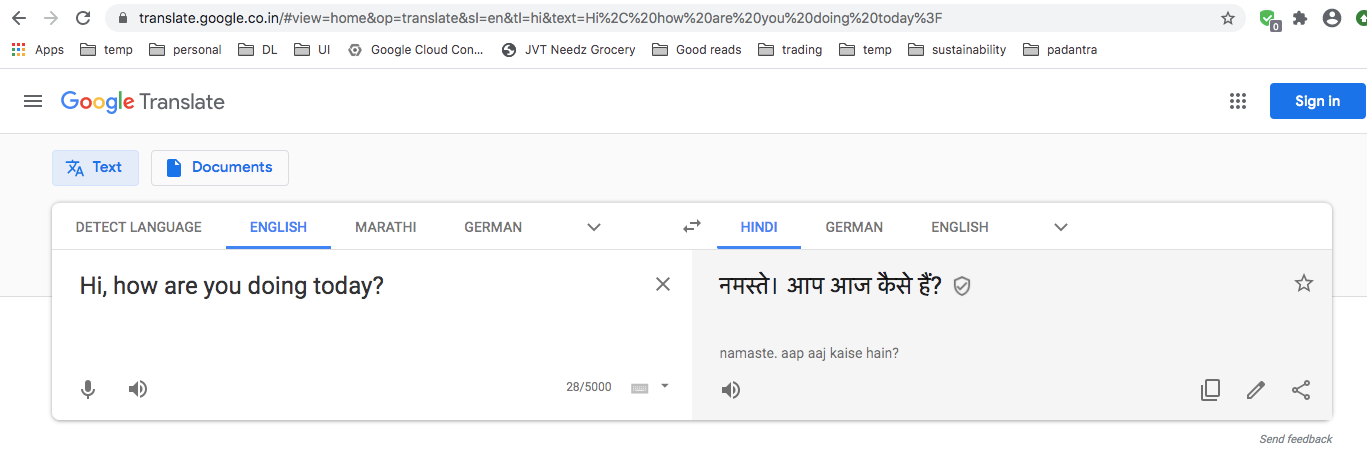Listen to the English source text
Viewport: 1367px width, 459px height.
click(138, 389)
